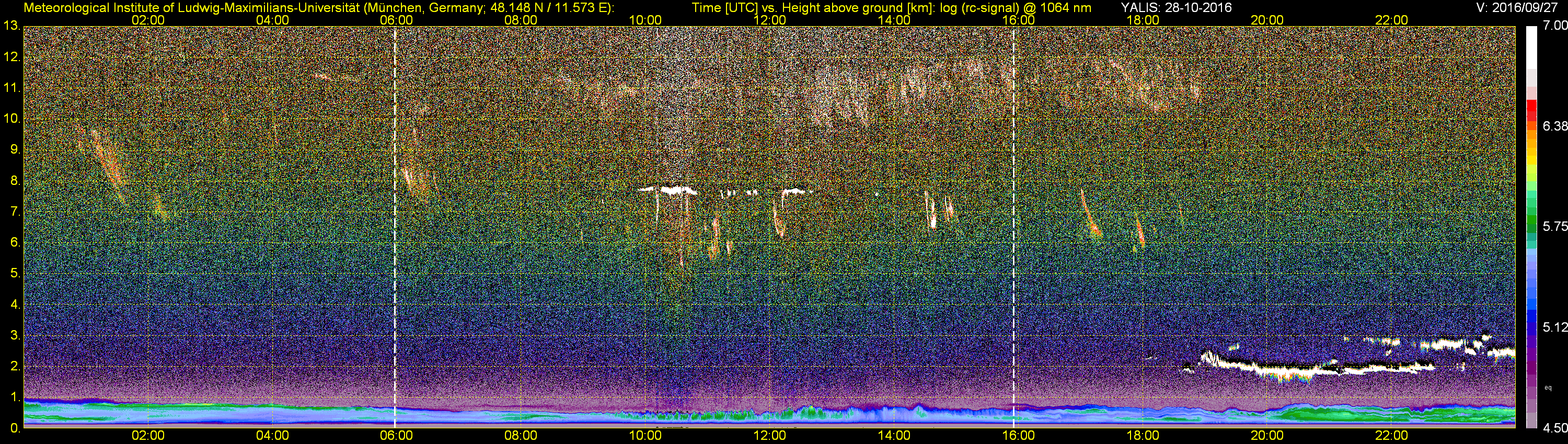This screenshot has width=1568, height=444.
Task: Click the red section of the colorbar
Action: click(1532, 111)
